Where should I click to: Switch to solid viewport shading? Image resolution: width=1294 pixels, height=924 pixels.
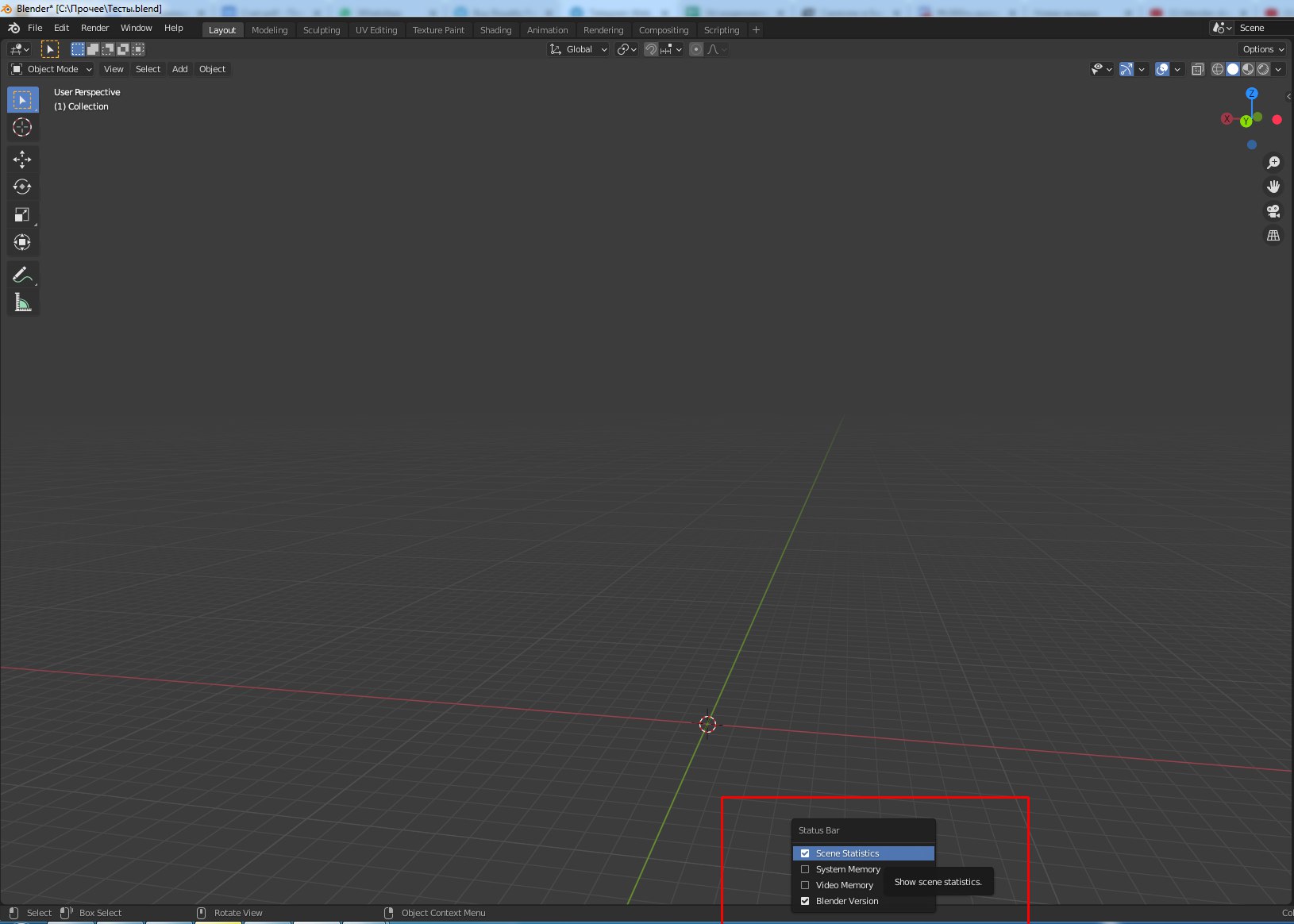[1233, 69]
